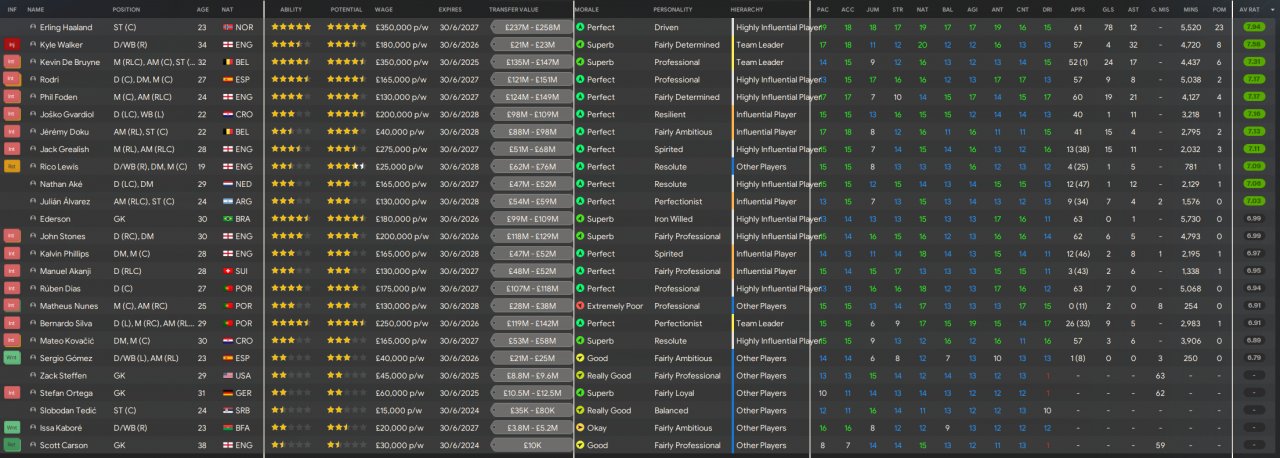Click Brazil flag in Ederson's row

pyautogui.click(x=228, y=219)
